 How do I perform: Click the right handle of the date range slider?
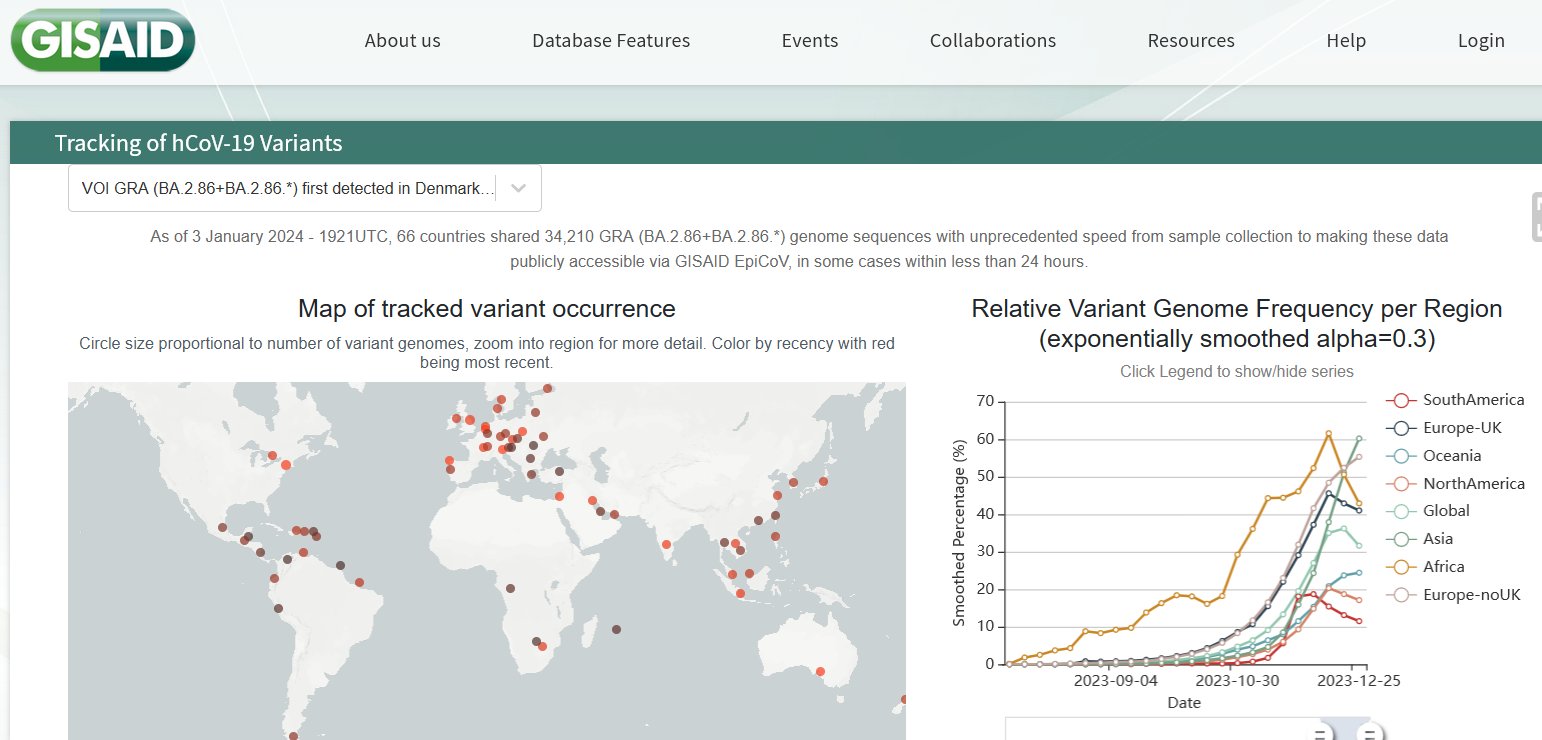pyautogui.click(x=1369, y=735)
